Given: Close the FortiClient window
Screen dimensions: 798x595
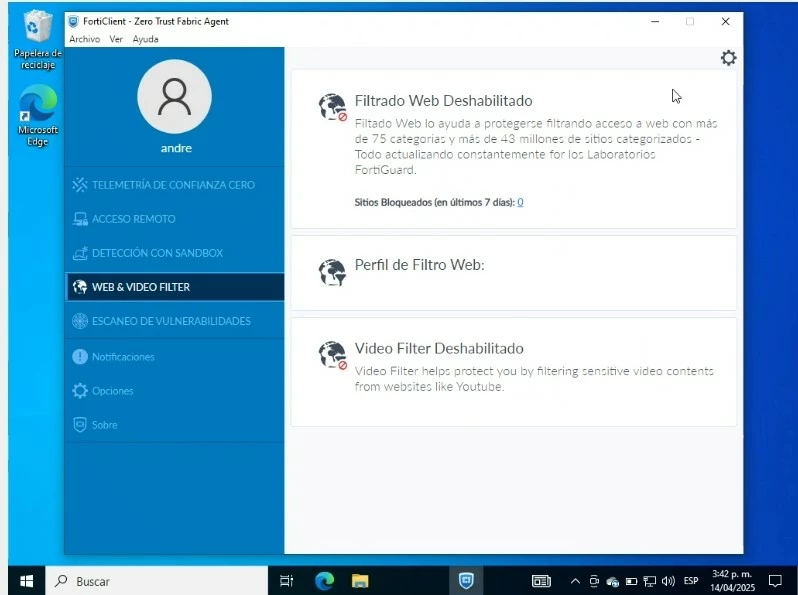Looking at the screenshot, I should coord(726,21).
